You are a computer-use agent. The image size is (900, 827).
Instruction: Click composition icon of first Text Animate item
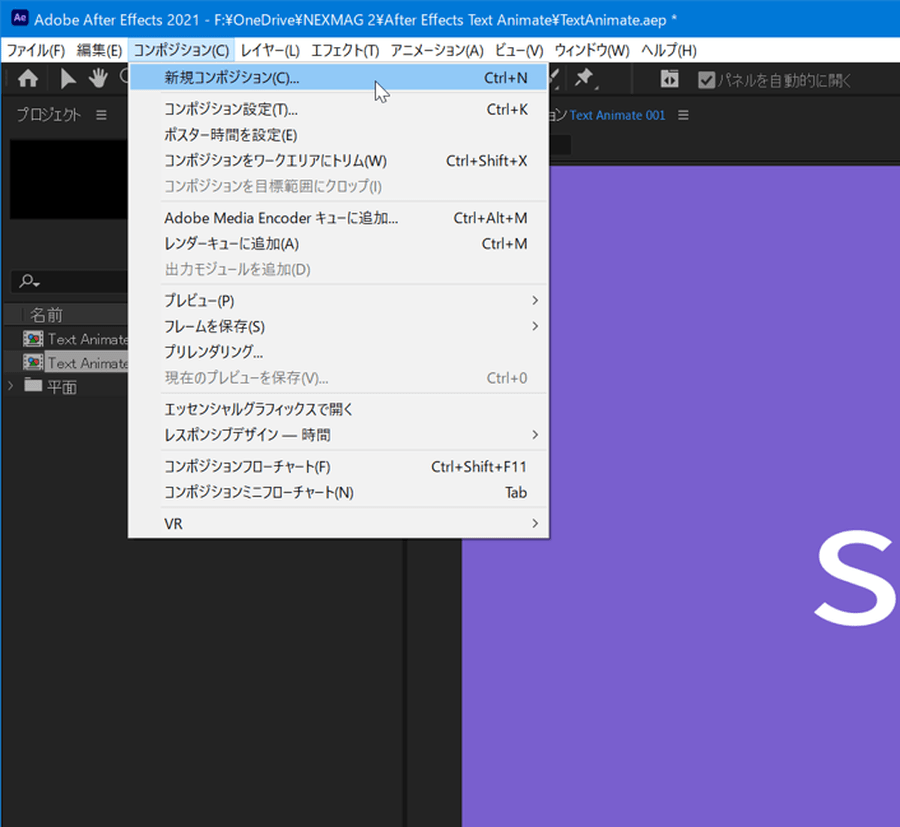[x=33, y=339]
